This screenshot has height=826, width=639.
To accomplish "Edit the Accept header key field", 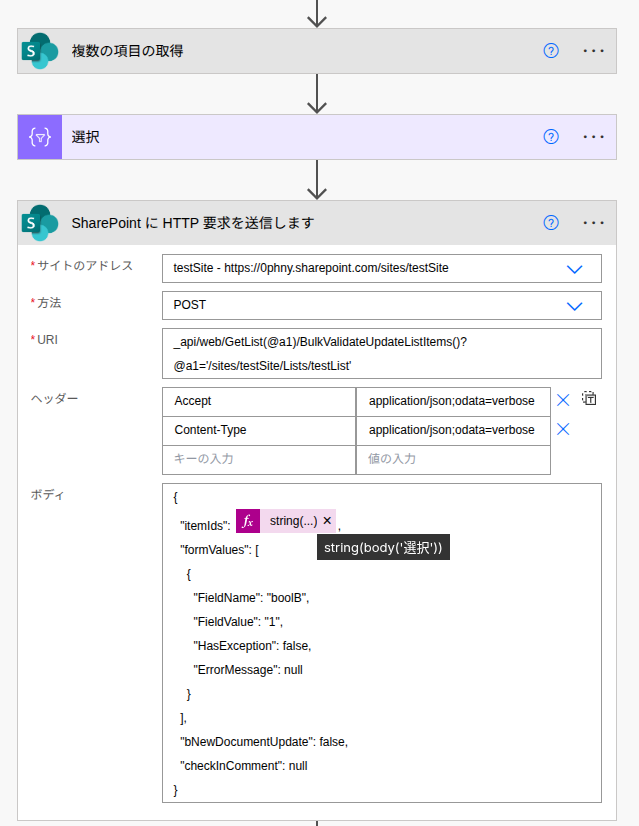I will tap(259, 401).
